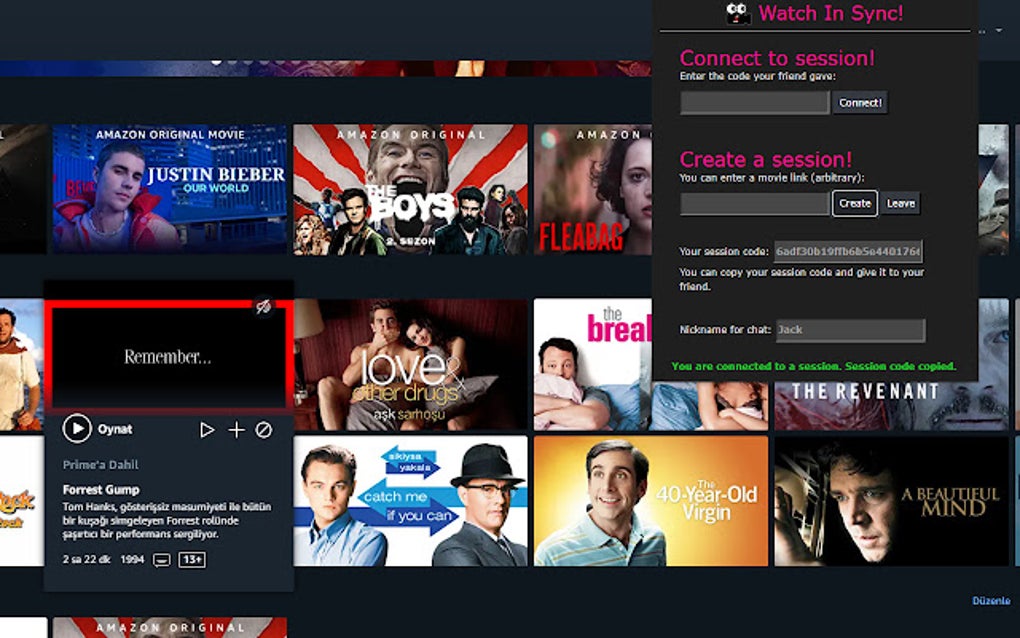Mark Forrest Gump not interested via block icon
Image resolution: width=1020 pixels, height=638 pixels.
click(x=262, y=428)
